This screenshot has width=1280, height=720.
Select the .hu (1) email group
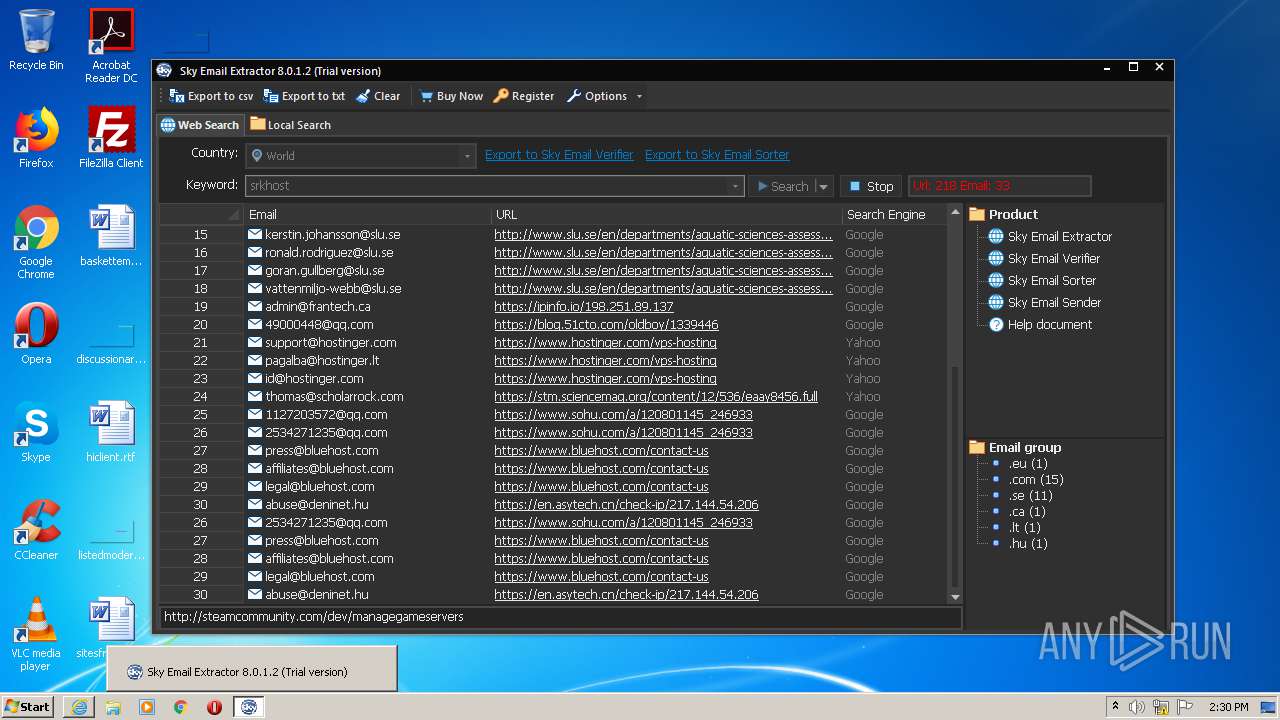[x=1028, y=544]
